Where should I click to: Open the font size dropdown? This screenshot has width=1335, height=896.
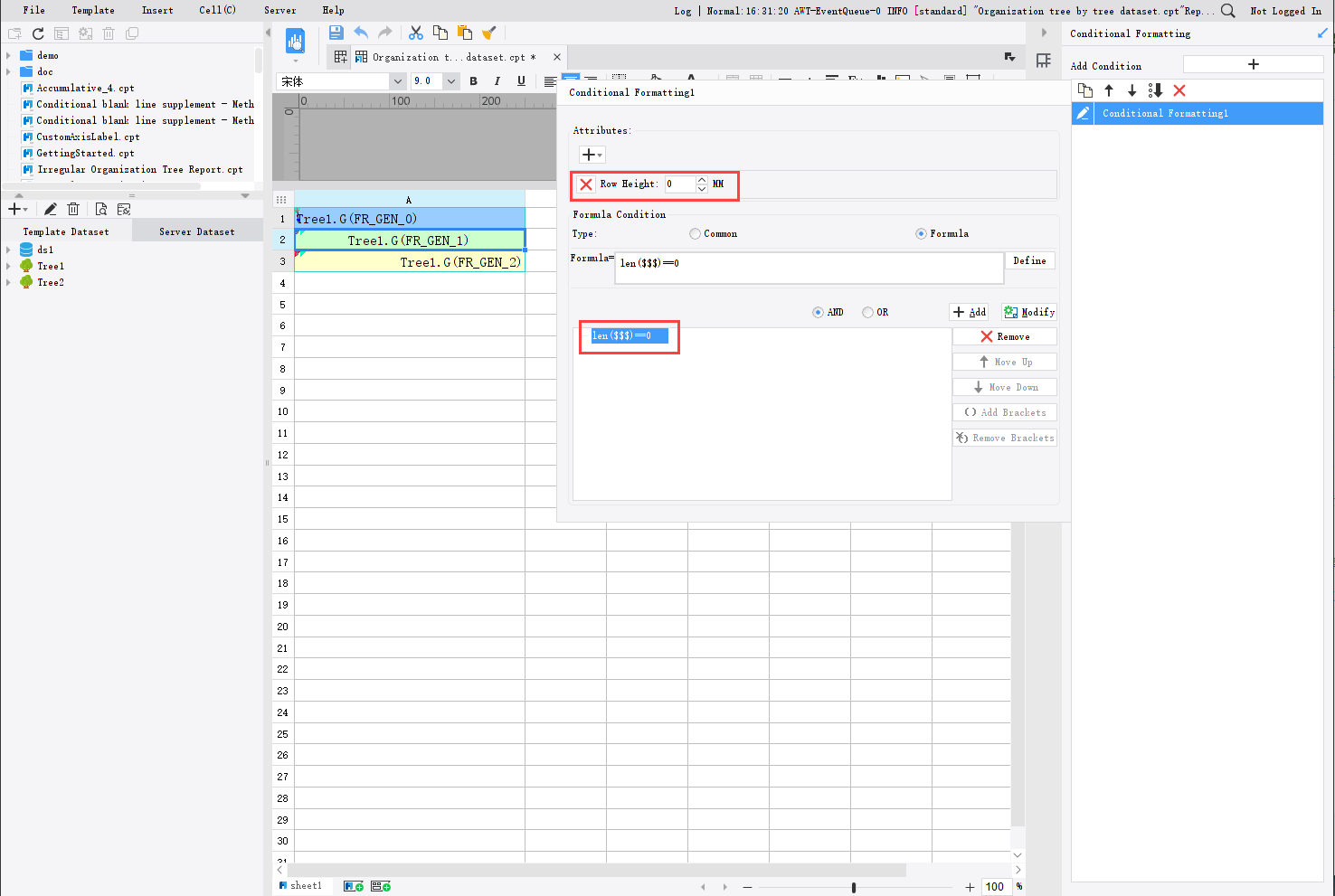click(450, 80)
